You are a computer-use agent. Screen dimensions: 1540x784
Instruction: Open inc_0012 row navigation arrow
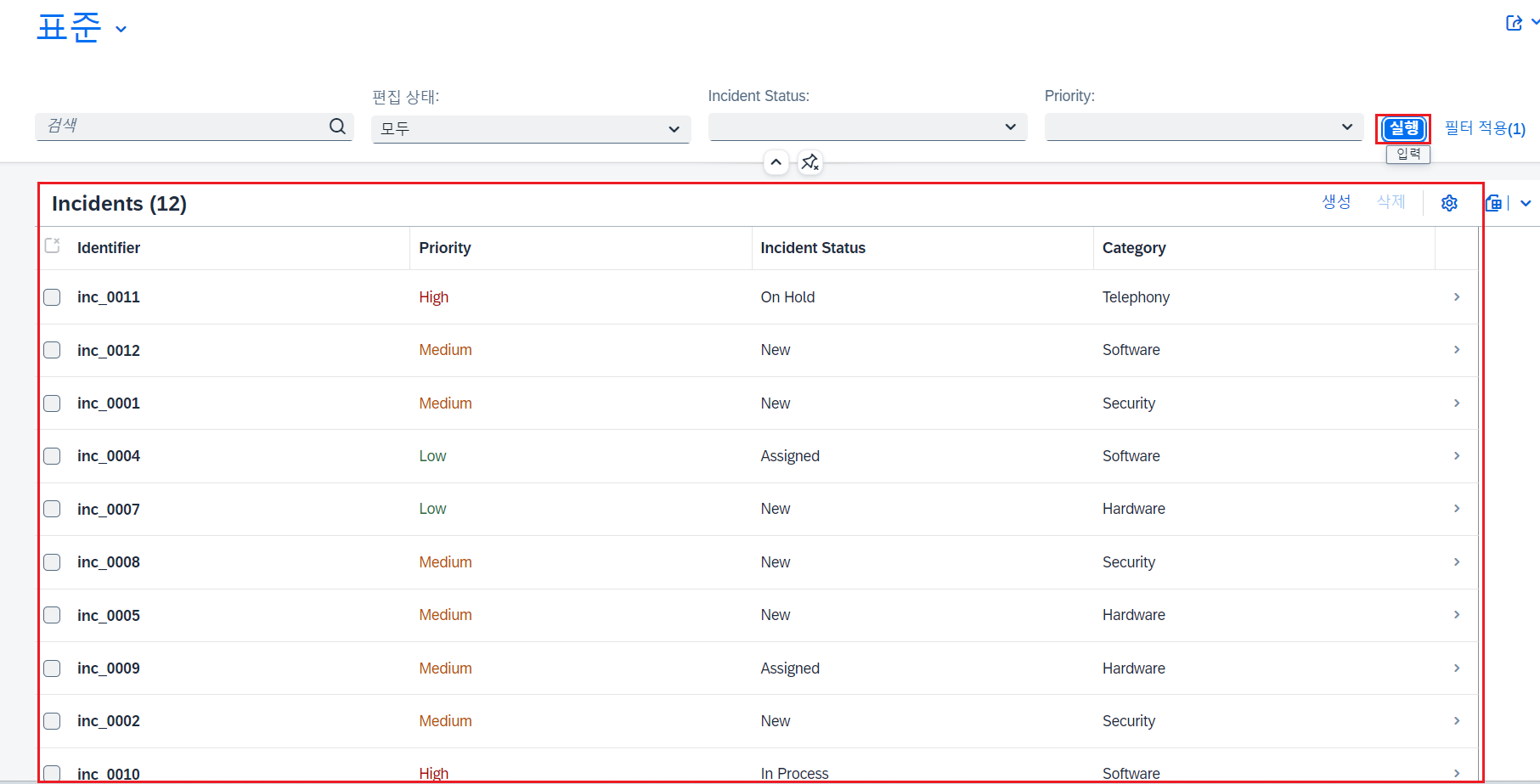tap(1457, 350)
